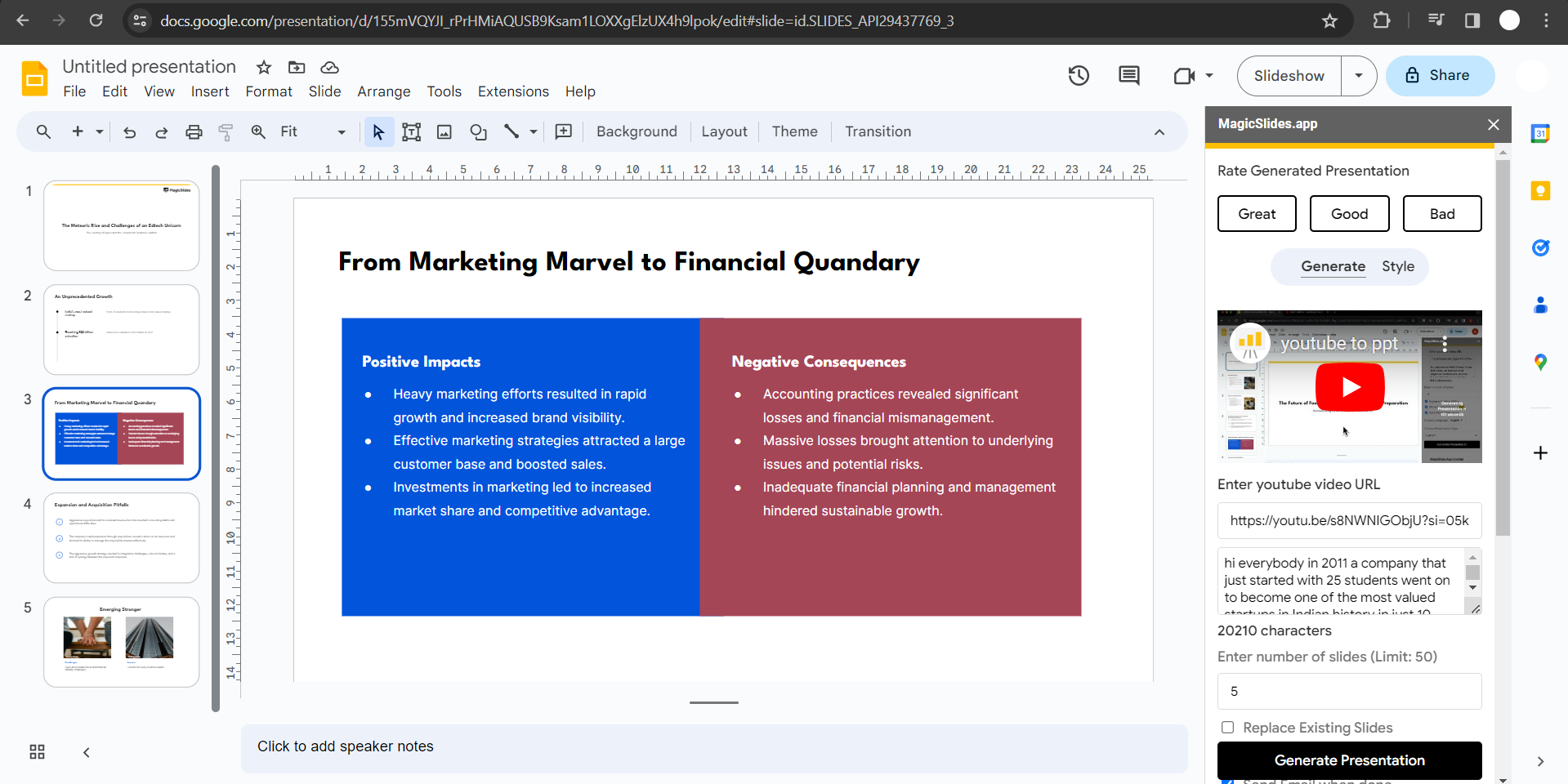Open the Theme panel

click(x=794, y=131)
